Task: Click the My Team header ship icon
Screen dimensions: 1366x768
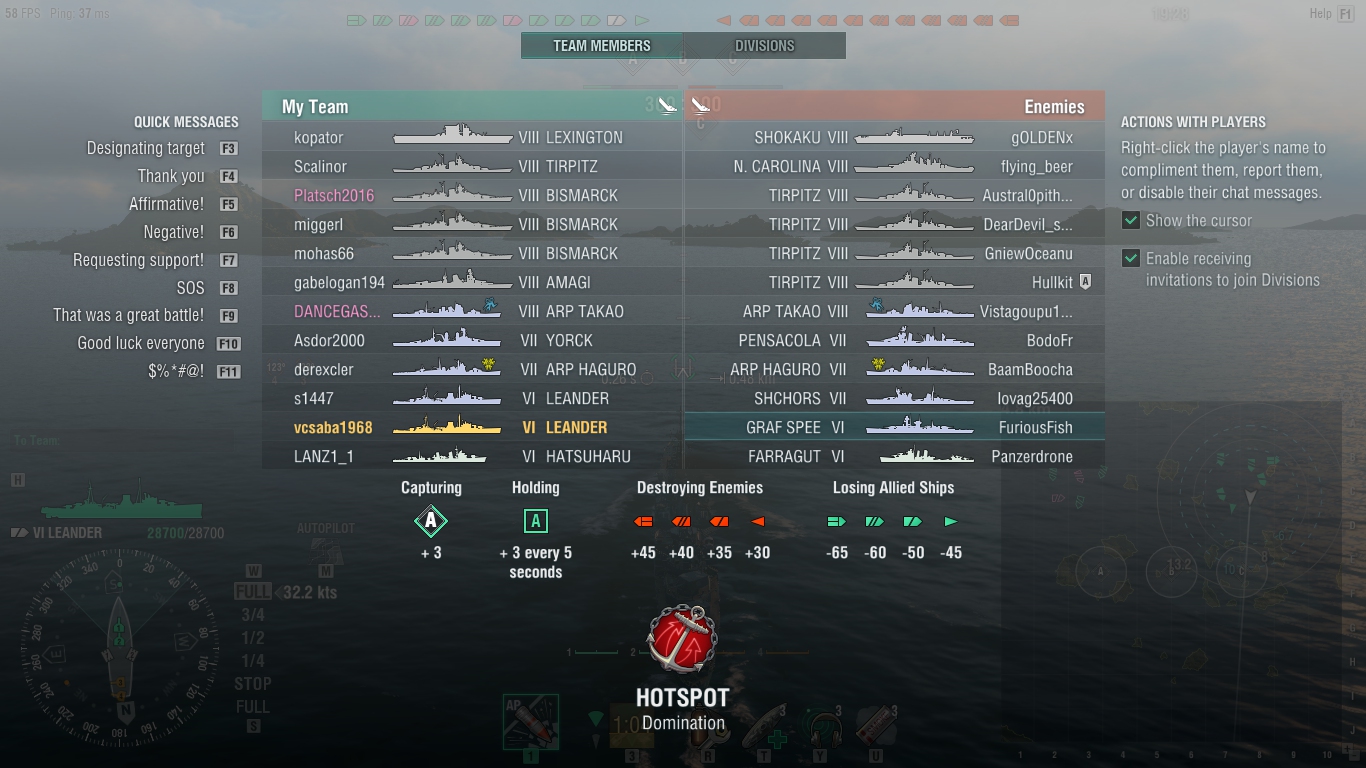Action: click(x=667, y=105)
